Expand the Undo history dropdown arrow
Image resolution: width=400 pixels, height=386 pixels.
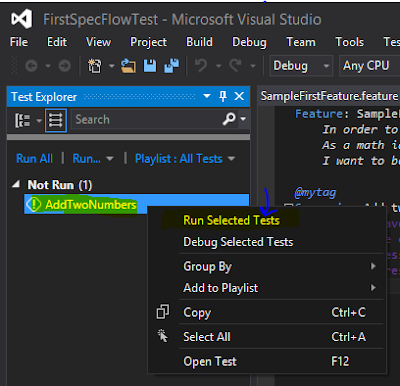[x=219, y=66]
